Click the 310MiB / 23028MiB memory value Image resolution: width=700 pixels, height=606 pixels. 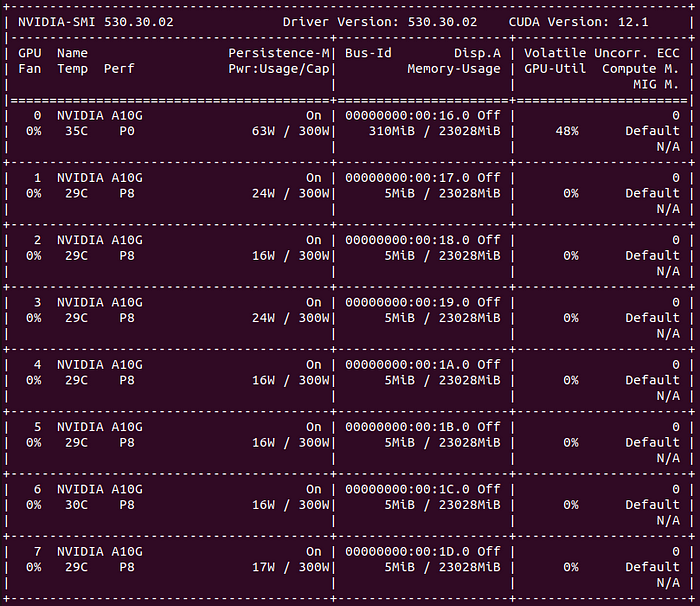pos(434,131)
